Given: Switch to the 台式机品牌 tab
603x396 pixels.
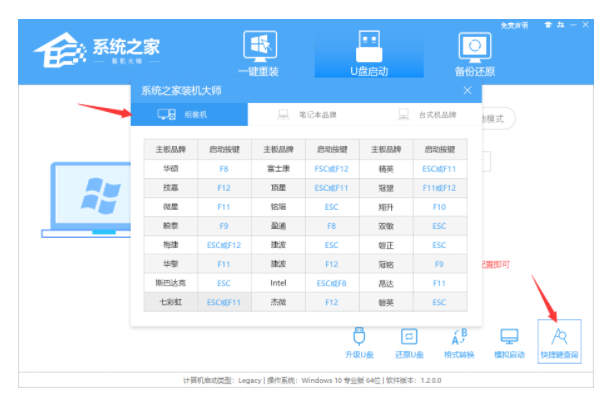Looking at the screenshot, I should [x=427, y=114].
